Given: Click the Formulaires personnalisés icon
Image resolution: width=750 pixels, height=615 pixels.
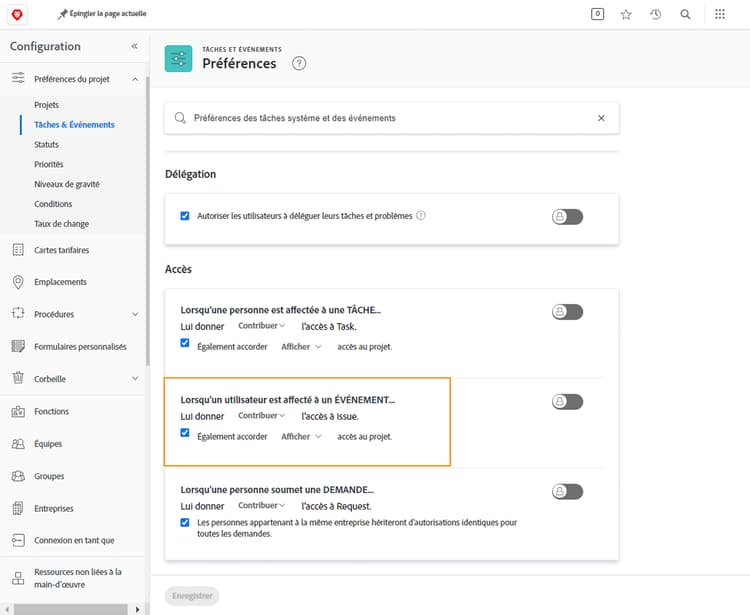Looking at the screenshot, I should (18, 346).
